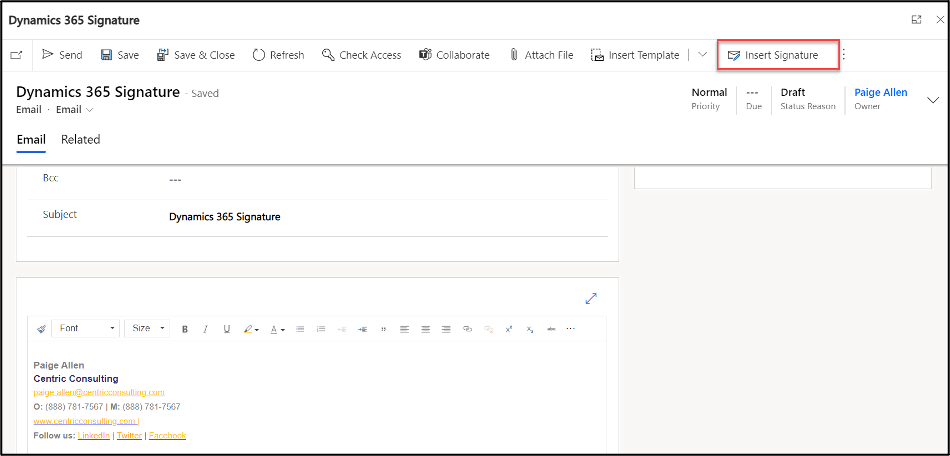Click the Send command icon
The image size is (950, 456).
coord(48,55)
